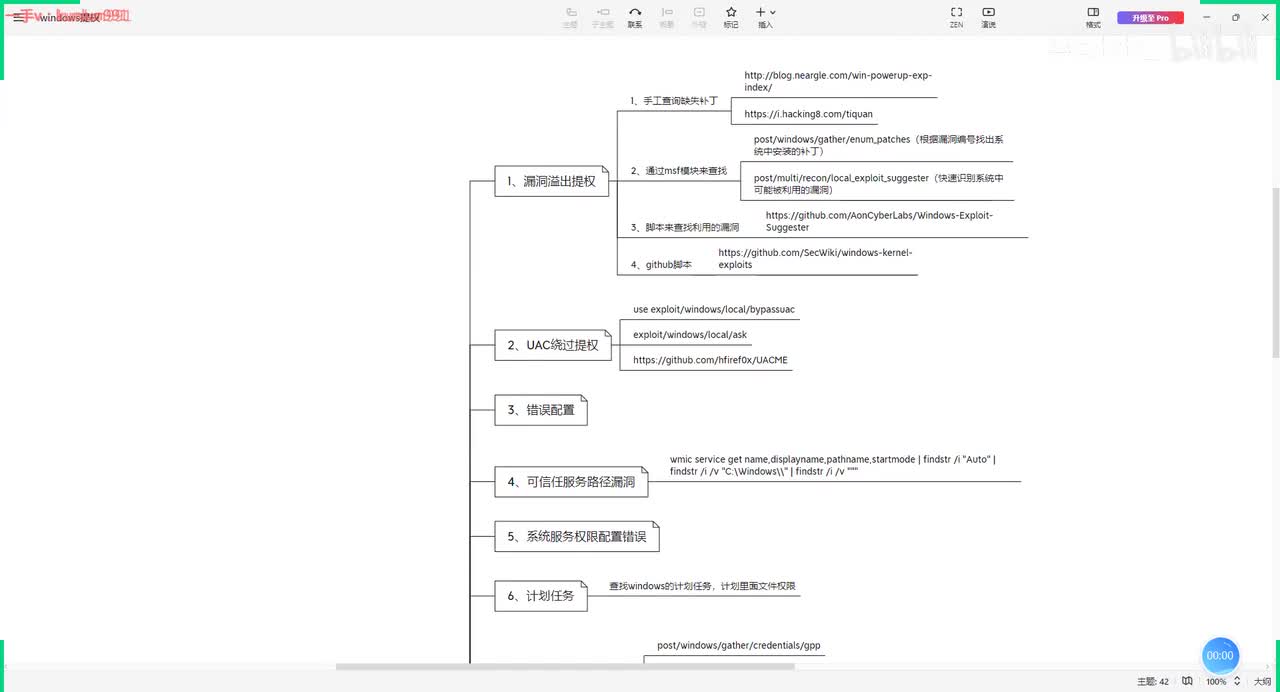
Task: Select the 2、UAC绕过提权 topic node
Action: click(553, 345)
